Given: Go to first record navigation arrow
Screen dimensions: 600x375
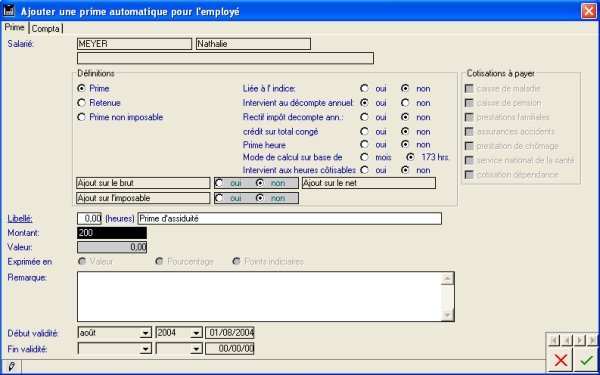Looking at the screenshot, I should tap(554, 340).
